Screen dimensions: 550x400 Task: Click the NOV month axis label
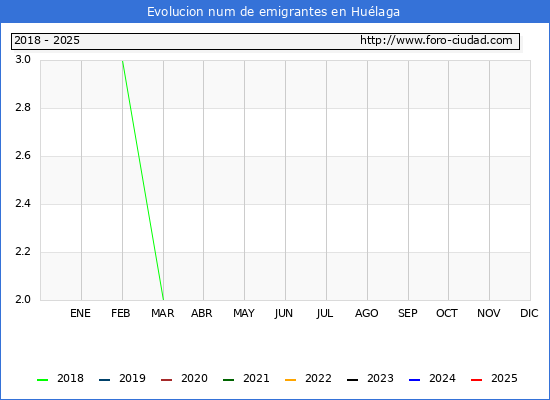tap(489, 313)
